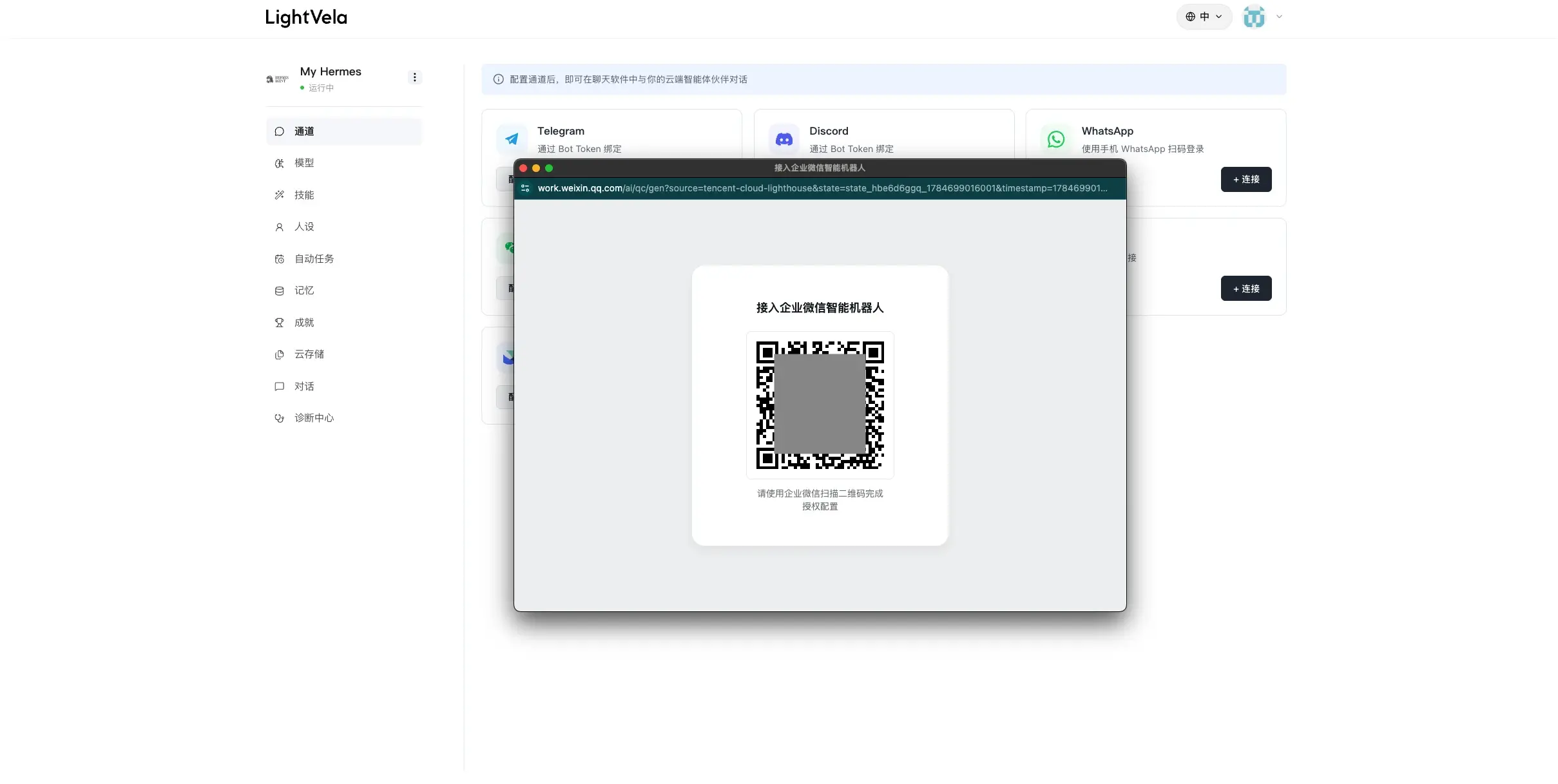Click the LightVela logo

306,17
